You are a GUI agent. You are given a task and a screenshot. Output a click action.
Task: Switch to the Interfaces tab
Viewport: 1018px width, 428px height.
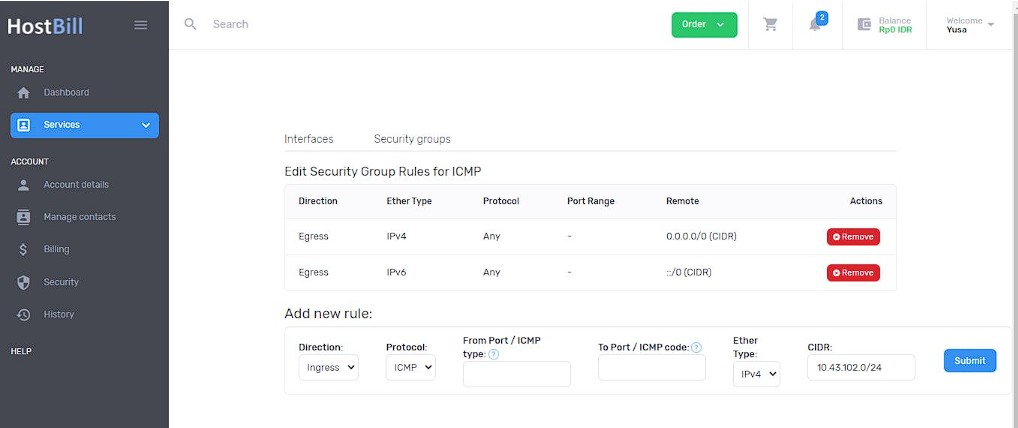click(309, 139)
